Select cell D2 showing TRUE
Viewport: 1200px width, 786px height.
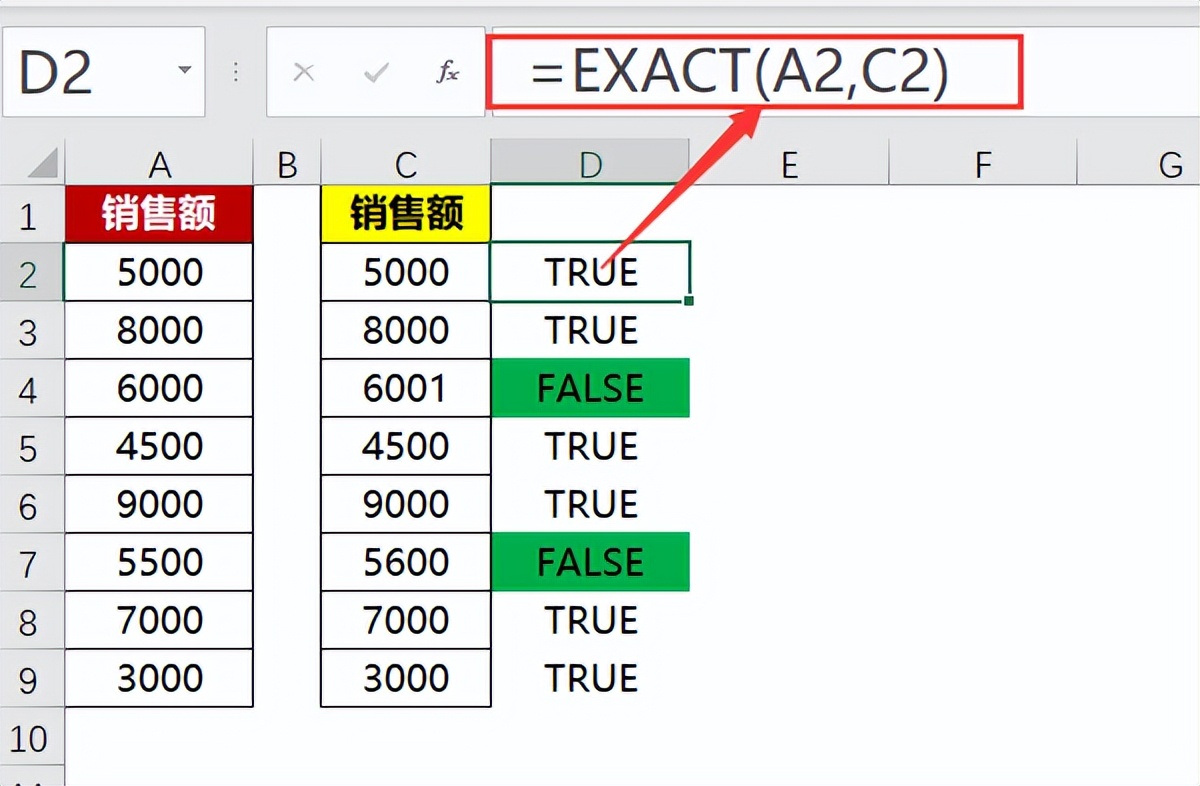click(590, 271)
